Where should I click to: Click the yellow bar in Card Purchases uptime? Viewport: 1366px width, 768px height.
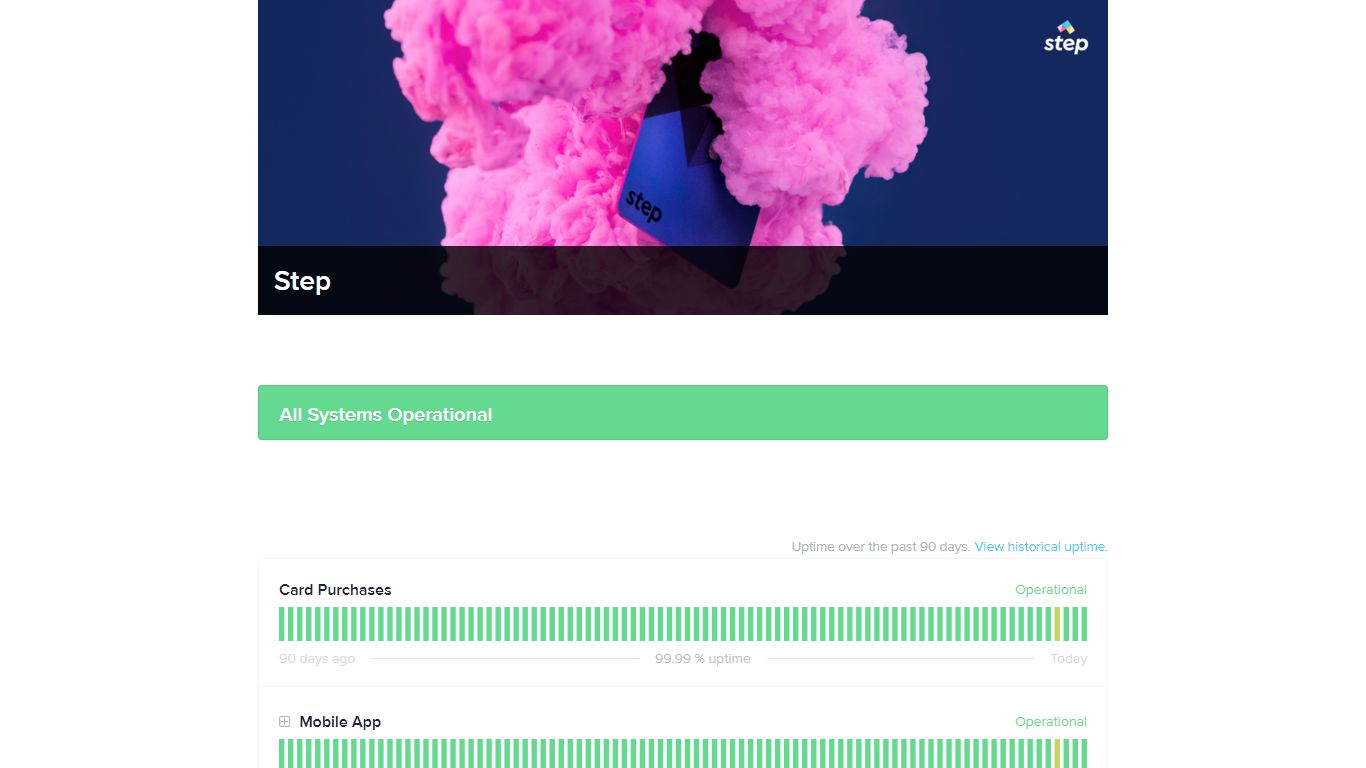(x=1057, y=624)
